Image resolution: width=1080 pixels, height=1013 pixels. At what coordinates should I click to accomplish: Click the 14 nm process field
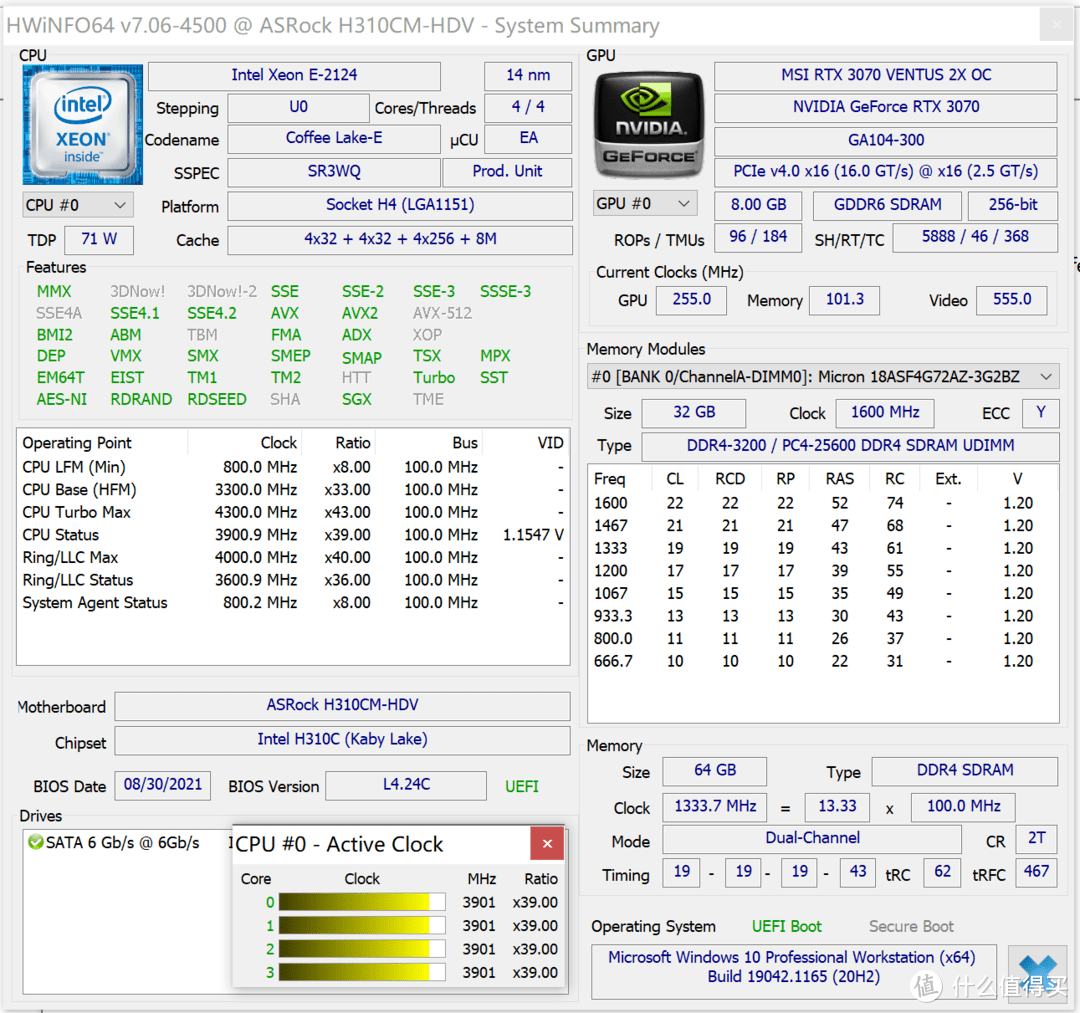pos(528,75)
